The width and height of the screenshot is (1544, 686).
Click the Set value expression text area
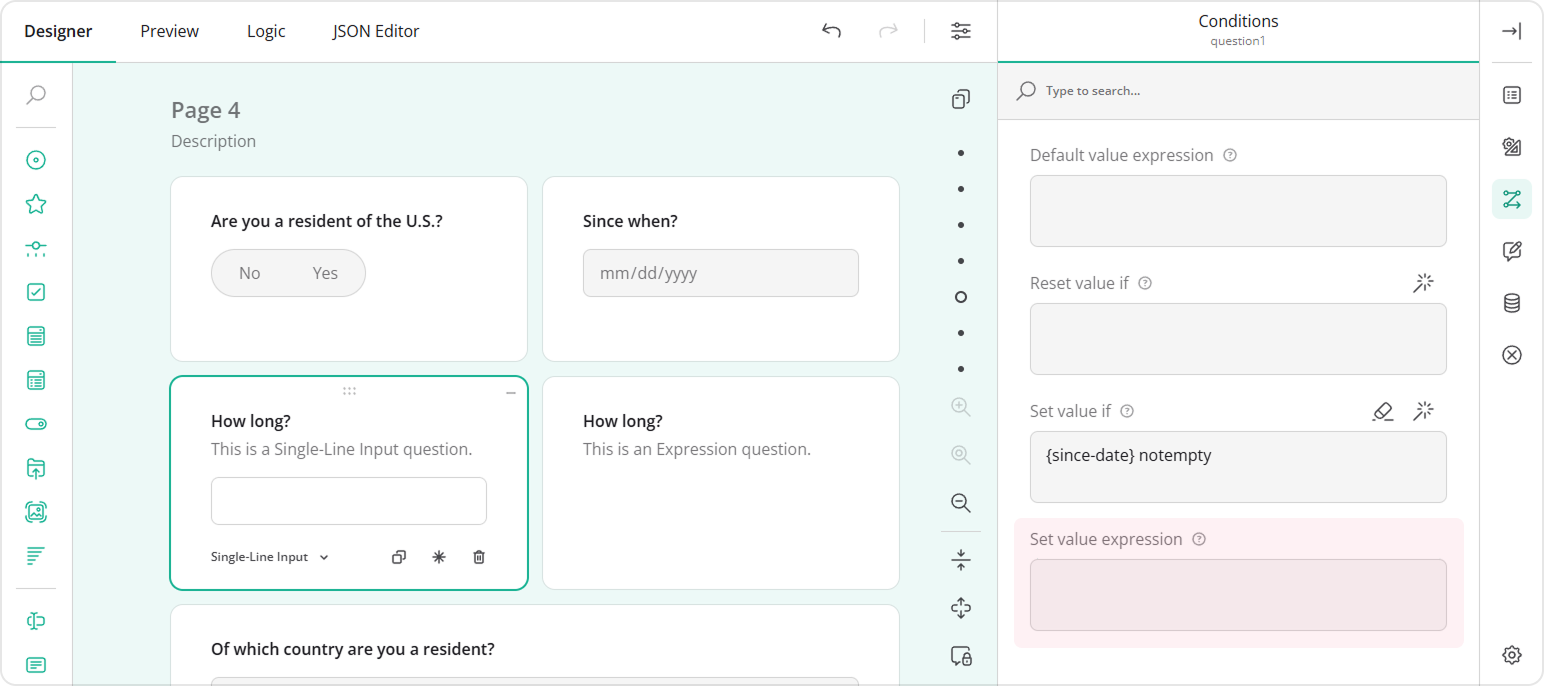tap(1238, 595)
